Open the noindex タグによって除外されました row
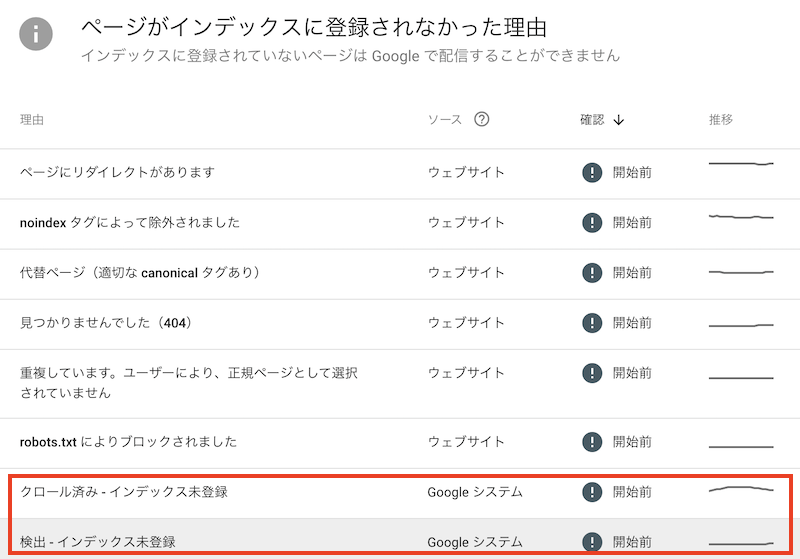The height and width of the screenshot is (559, 800). click(x=130, y=222)
